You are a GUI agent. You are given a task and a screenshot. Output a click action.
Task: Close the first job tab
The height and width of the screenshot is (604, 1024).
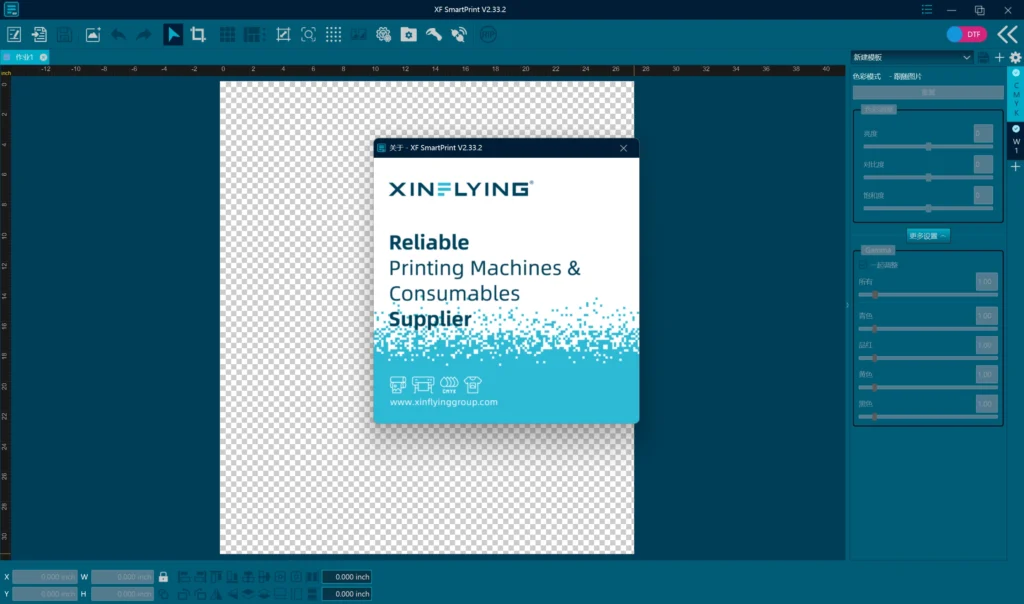point(44,57)
